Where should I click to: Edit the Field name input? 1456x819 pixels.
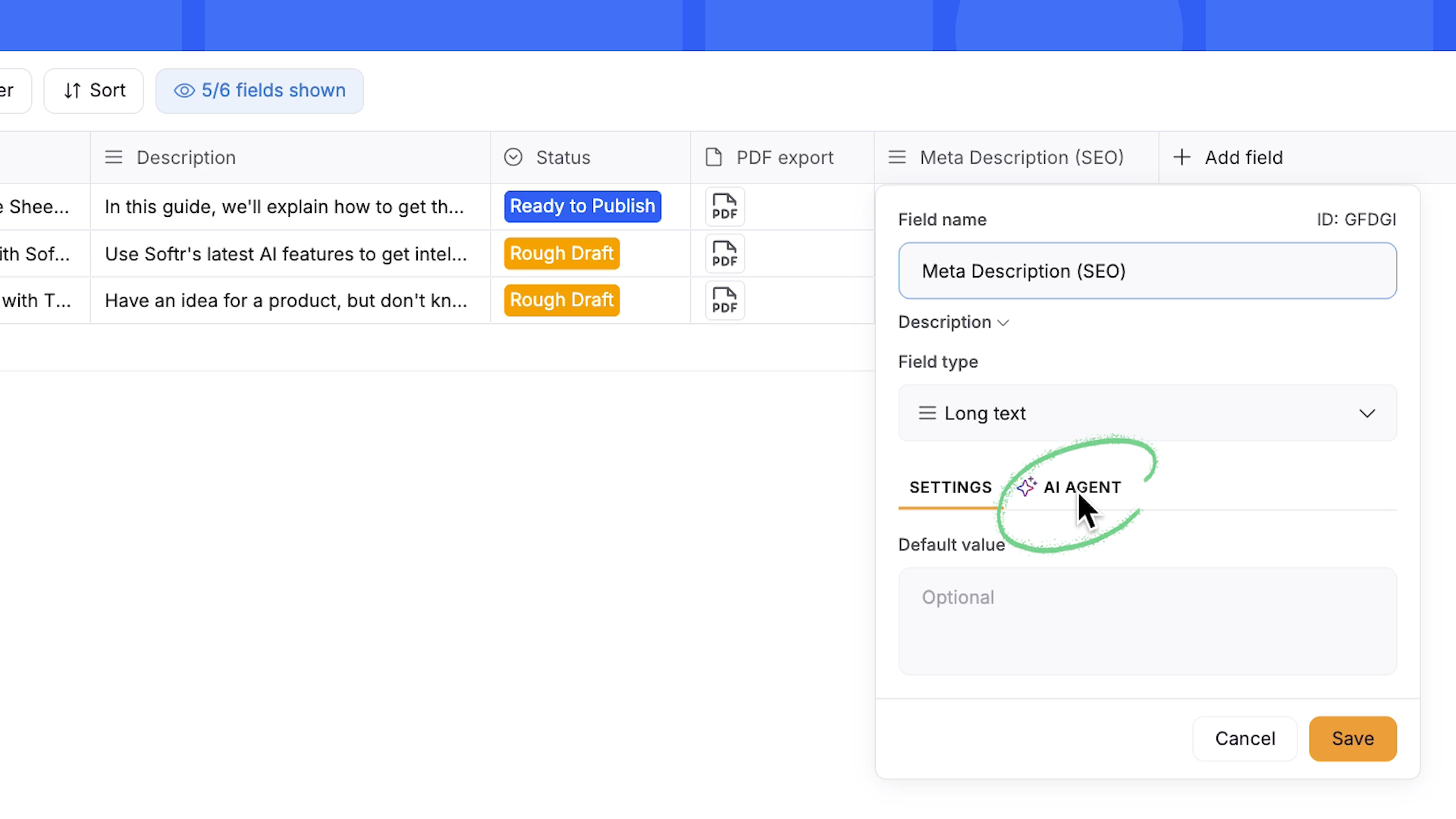tap(1147, 271)
